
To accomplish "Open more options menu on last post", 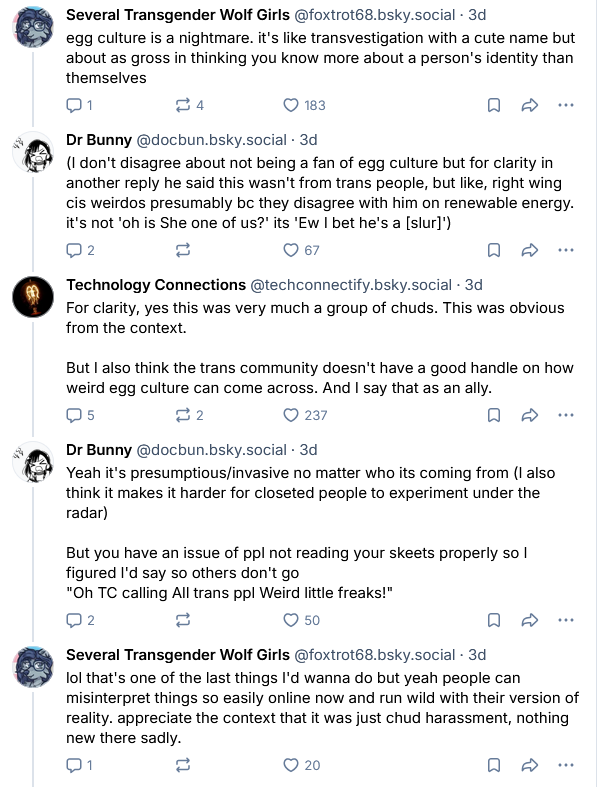I will coord(566,765).
